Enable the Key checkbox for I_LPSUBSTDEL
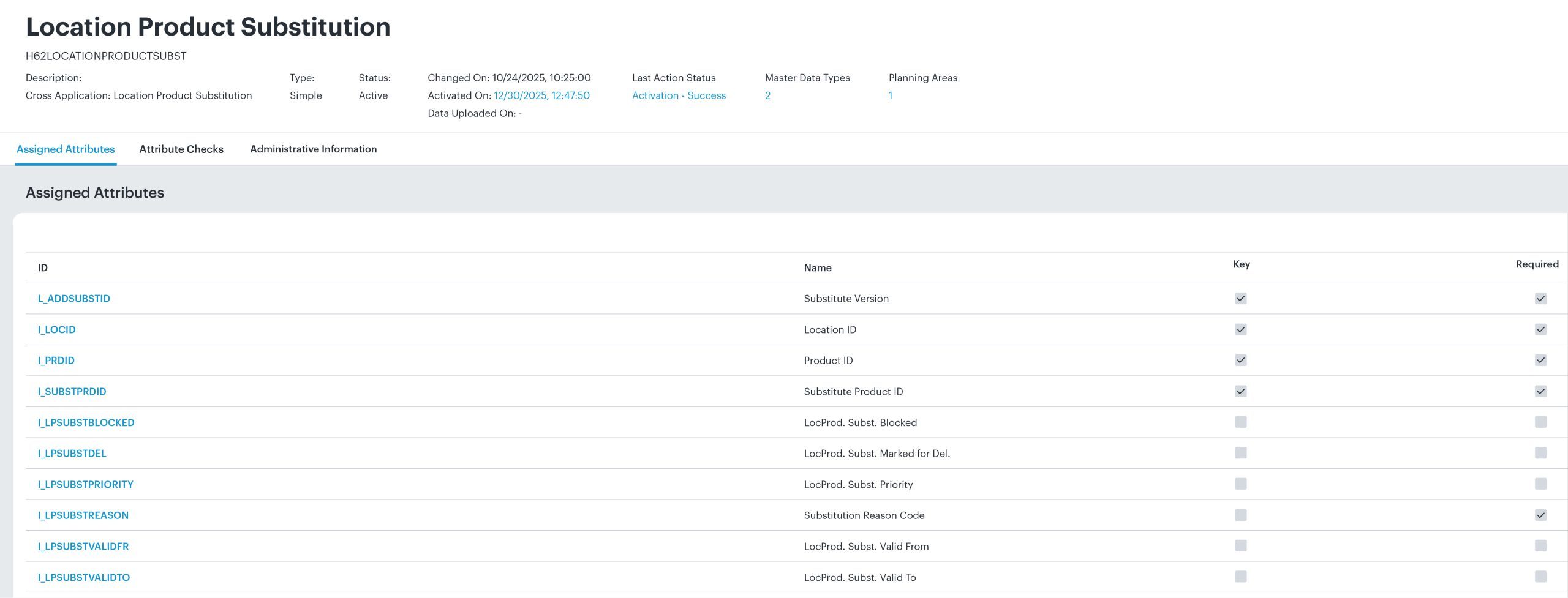Viewport: 1568px width, 598px height. tap(1241, 454)
